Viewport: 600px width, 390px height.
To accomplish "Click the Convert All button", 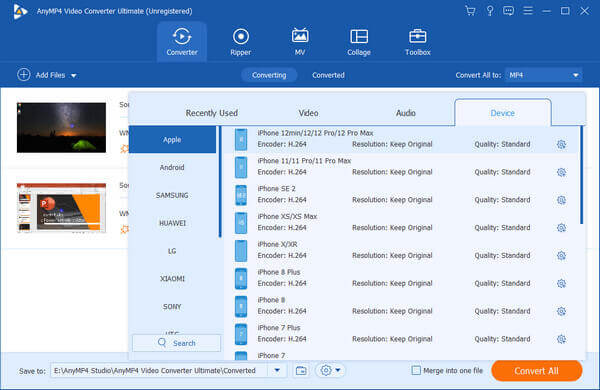I will point(536,370).
